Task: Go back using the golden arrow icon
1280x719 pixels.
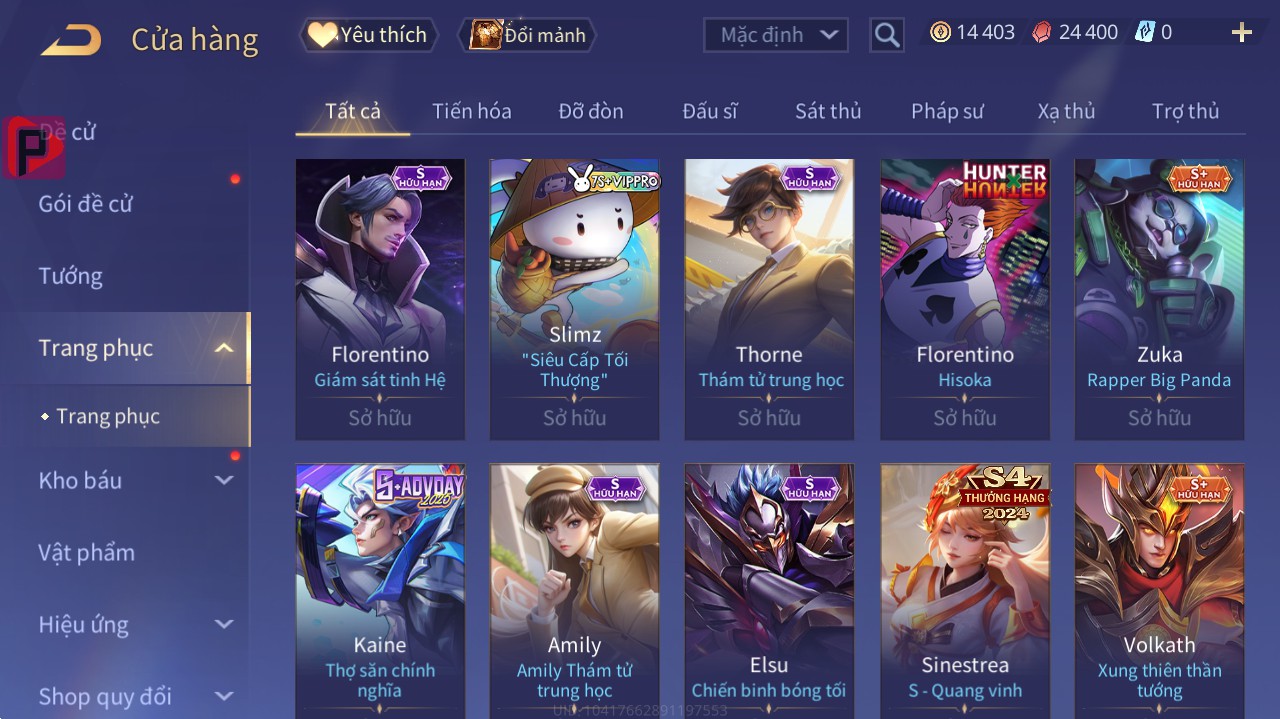Action: pos(71,40)
